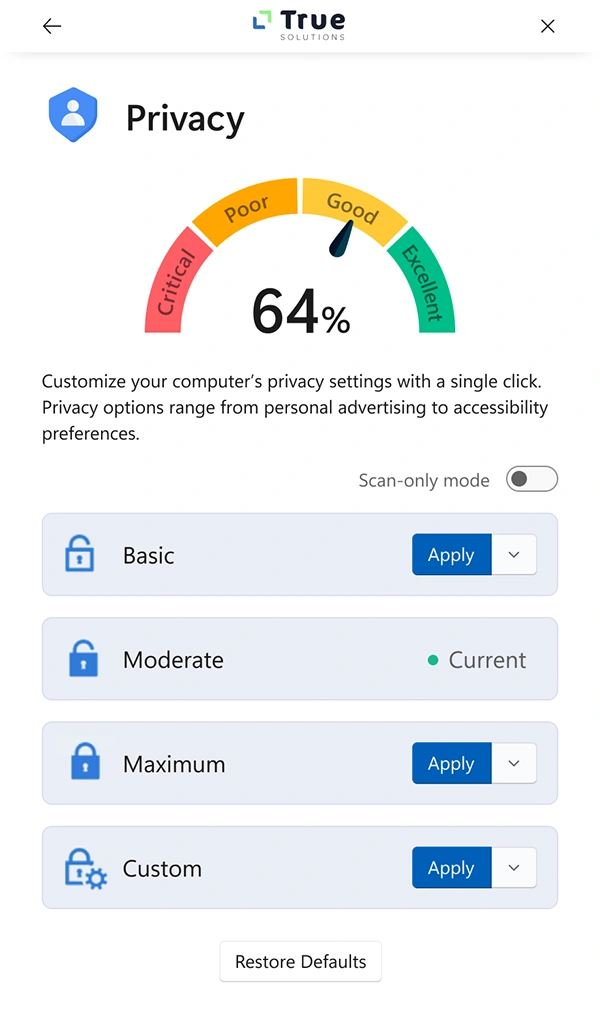Close the Privacy panel with X
The width and height of the screenshot is (600, 1024).
pos(547,26)
